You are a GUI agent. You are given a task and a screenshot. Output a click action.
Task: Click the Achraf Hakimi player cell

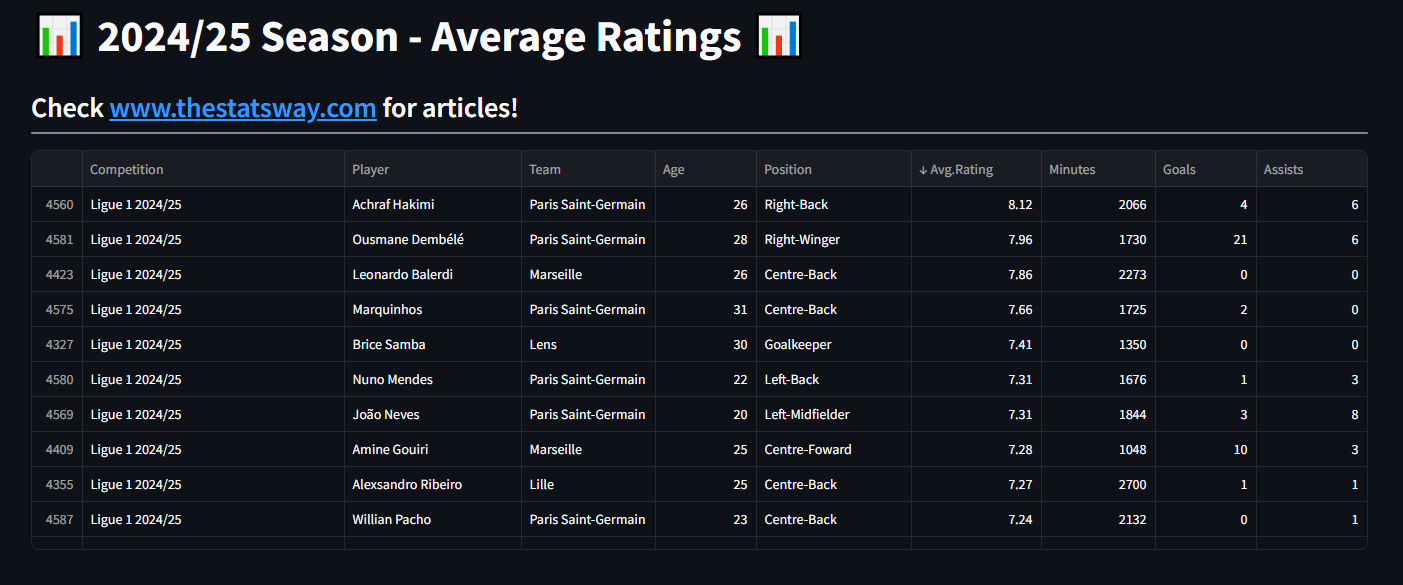pyautogui.click(x=433, y=204)
